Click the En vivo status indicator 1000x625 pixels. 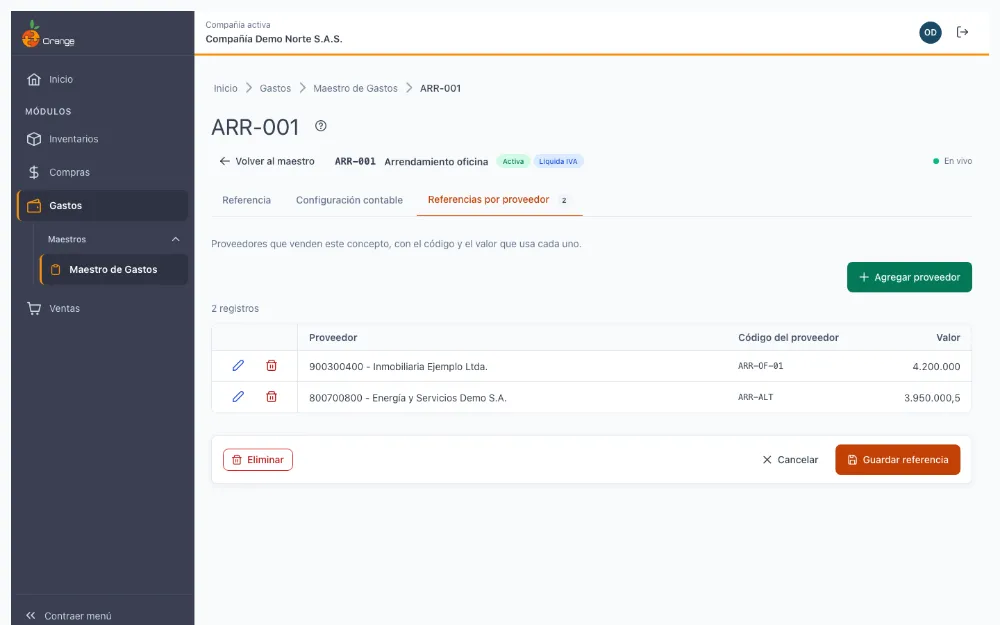(x=953, y=161)
